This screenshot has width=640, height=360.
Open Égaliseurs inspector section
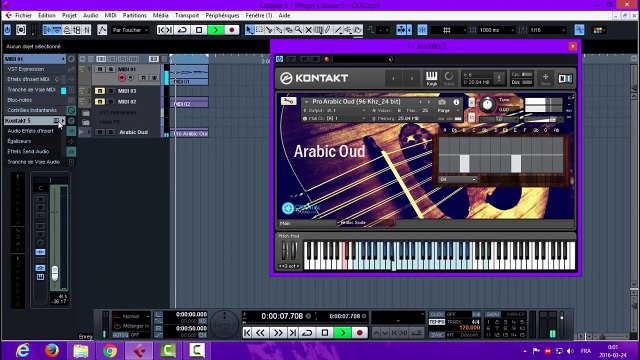coord(19,141)
